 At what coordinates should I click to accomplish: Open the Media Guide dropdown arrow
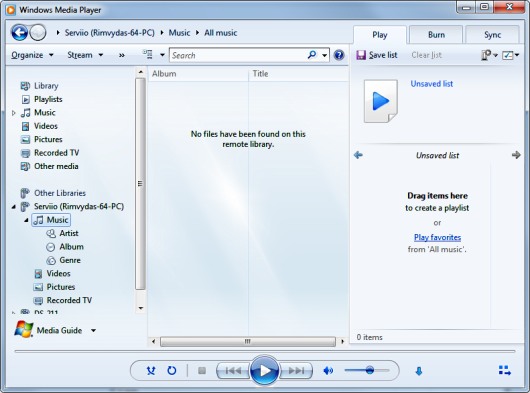[x=93, y=330]
